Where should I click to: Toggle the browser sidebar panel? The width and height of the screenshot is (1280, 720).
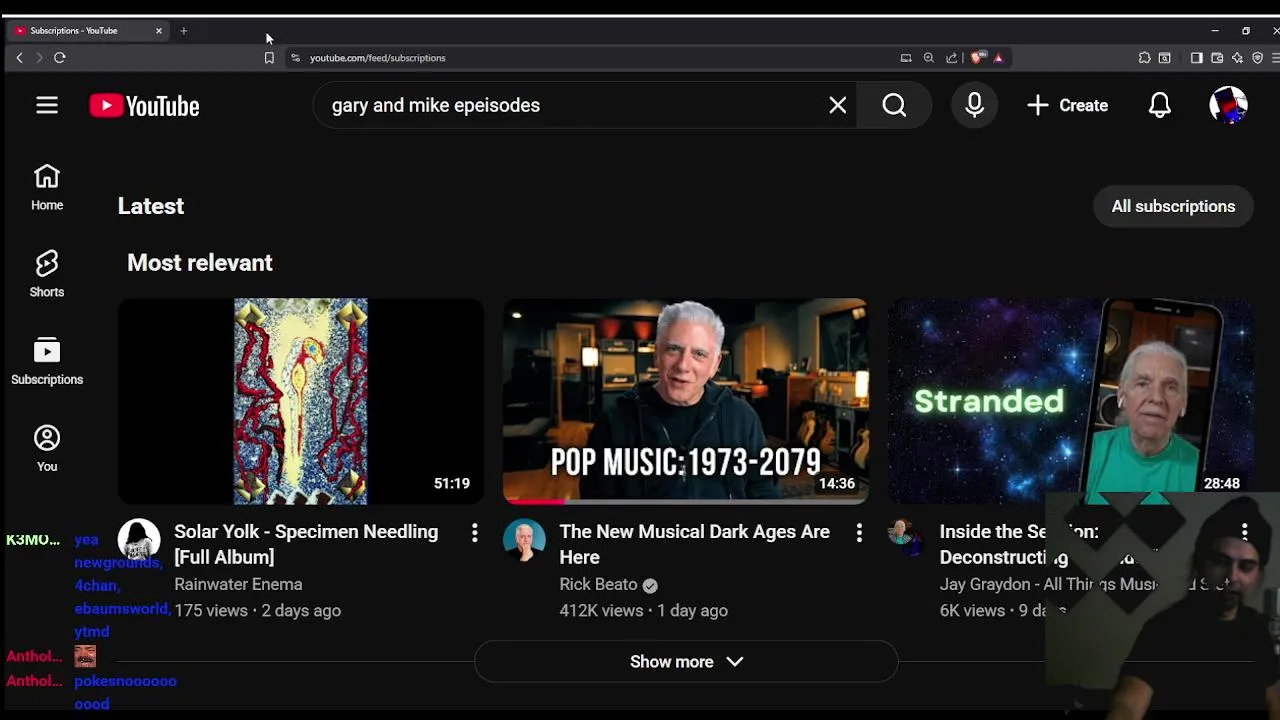click(1196, 58)
